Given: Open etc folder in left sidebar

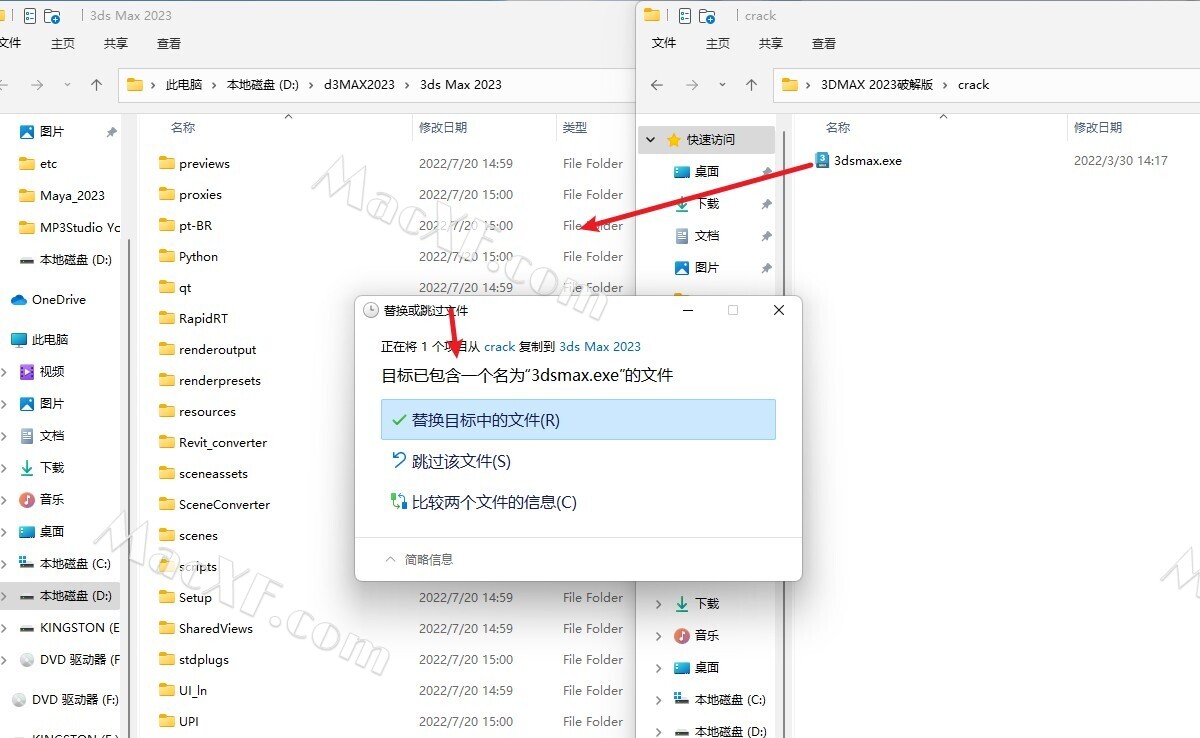Looking at the screenshot, I should [x=38, y=163].
